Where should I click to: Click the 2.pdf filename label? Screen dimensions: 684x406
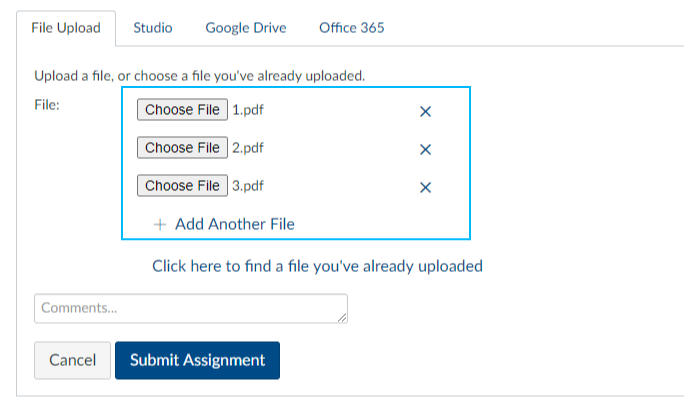(248, 148)
